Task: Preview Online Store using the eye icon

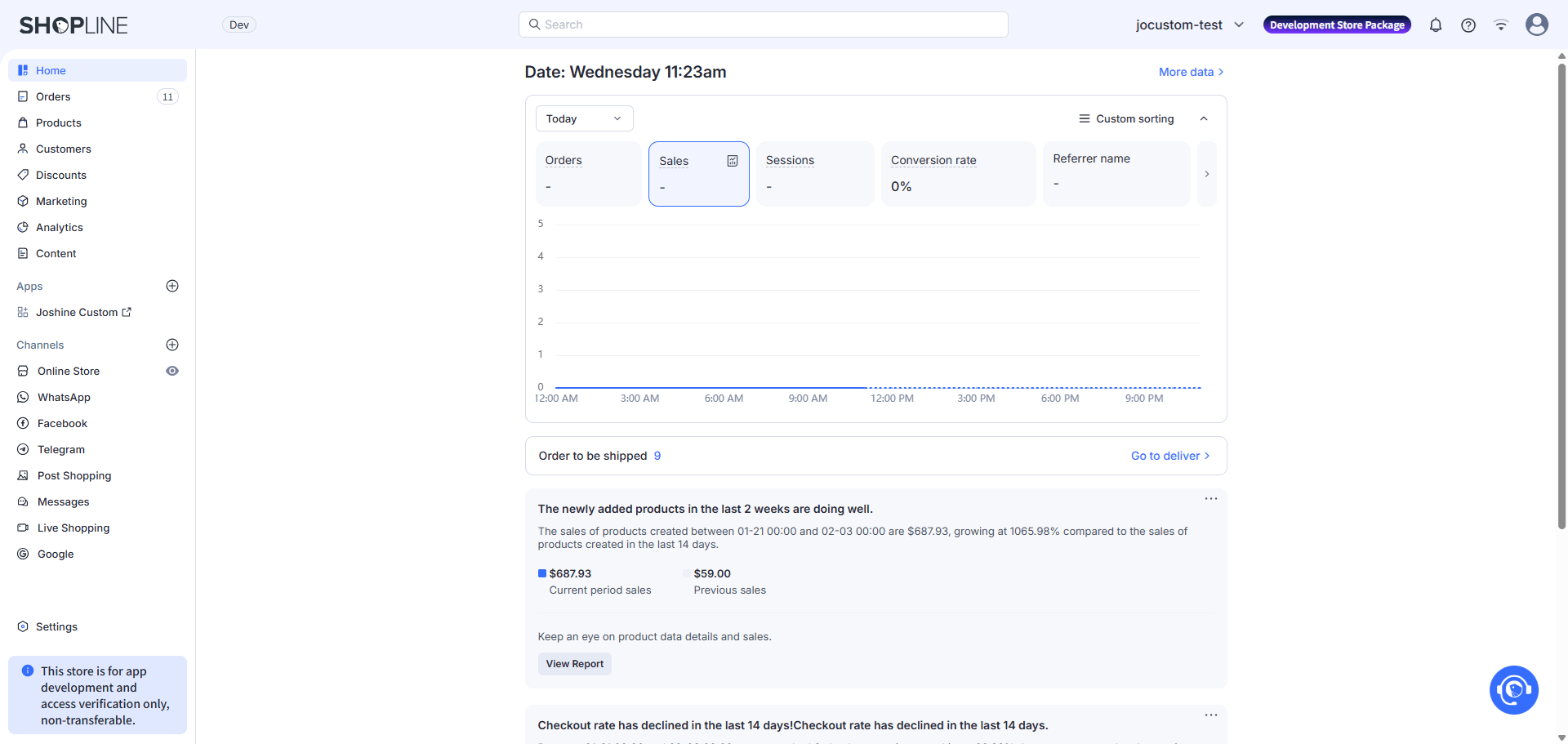Action: (172, 371)
